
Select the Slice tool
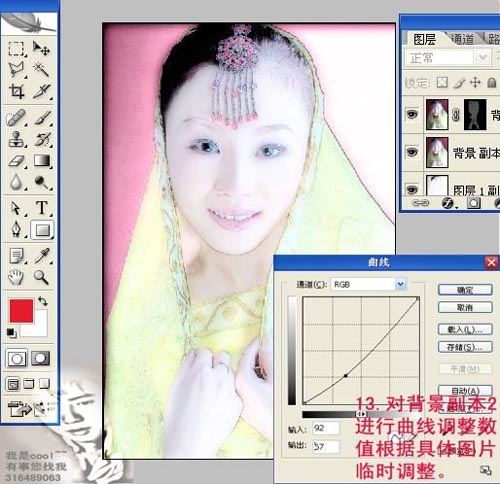(x=42, y=91)
